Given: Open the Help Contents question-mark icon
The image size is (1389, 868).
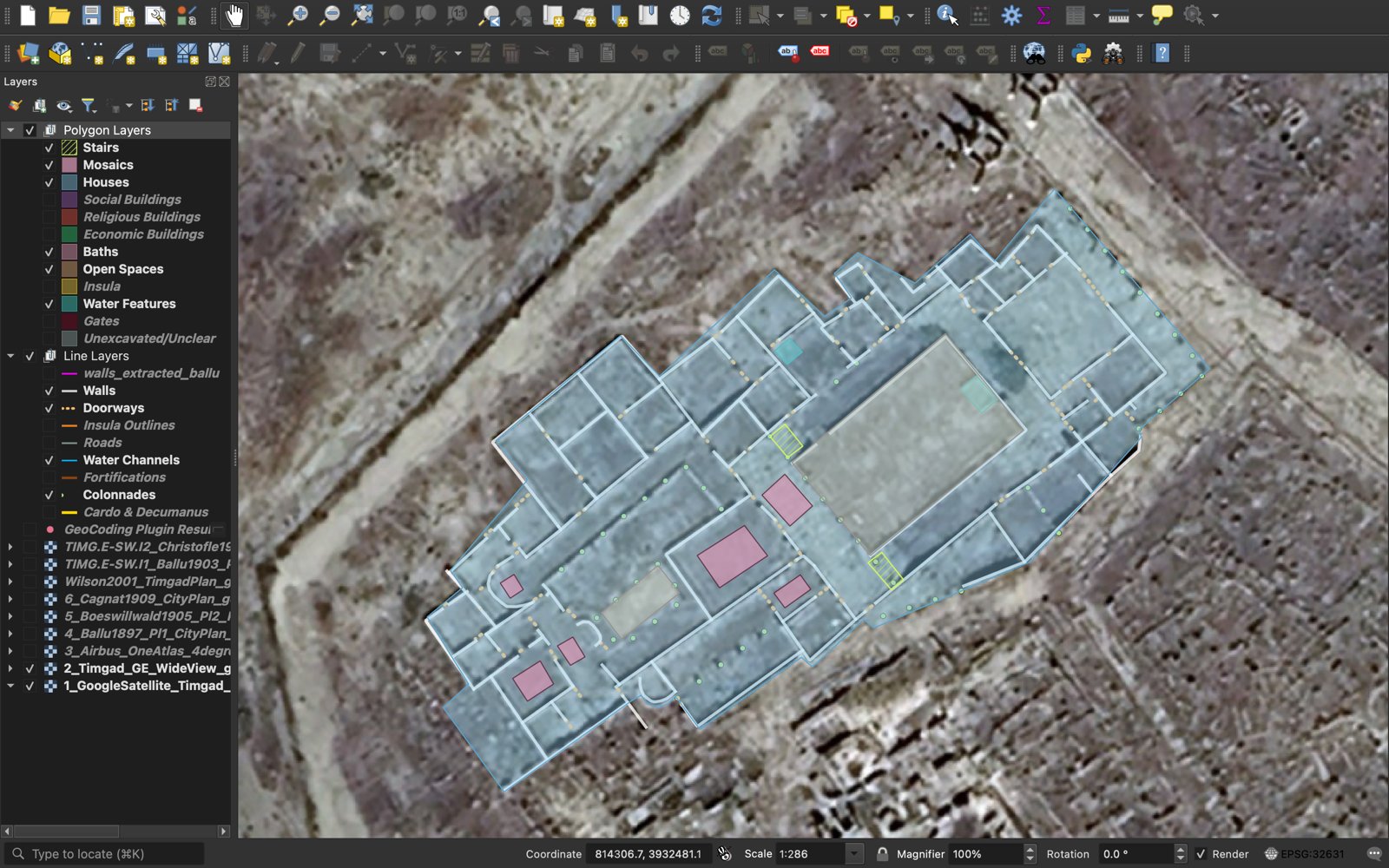Looking at the screenshot, I should (1162, 53).
